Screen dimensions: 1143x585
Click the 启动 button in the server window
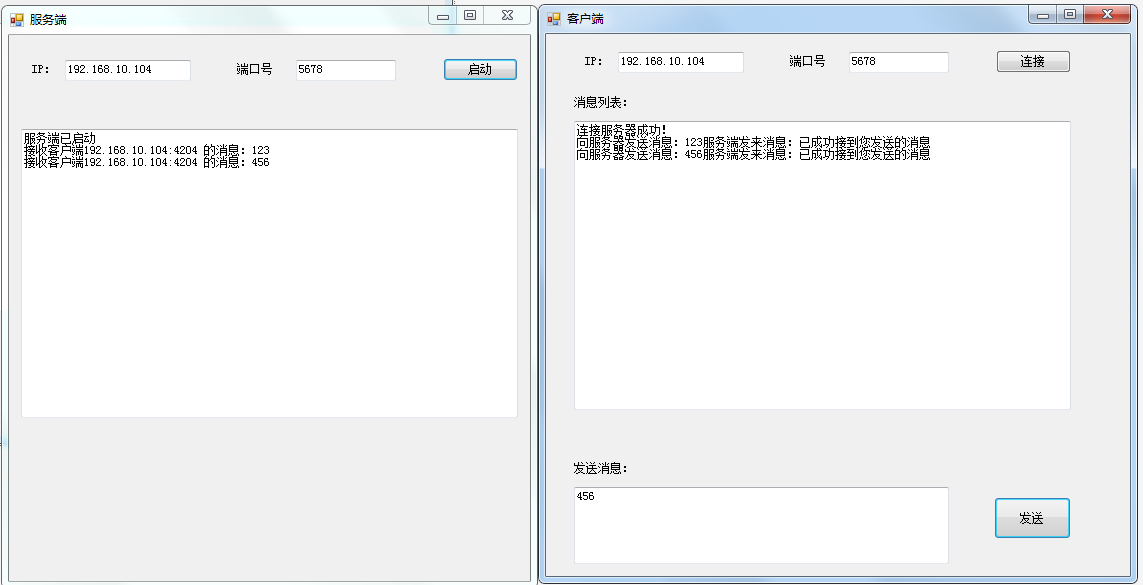point(480,70)
